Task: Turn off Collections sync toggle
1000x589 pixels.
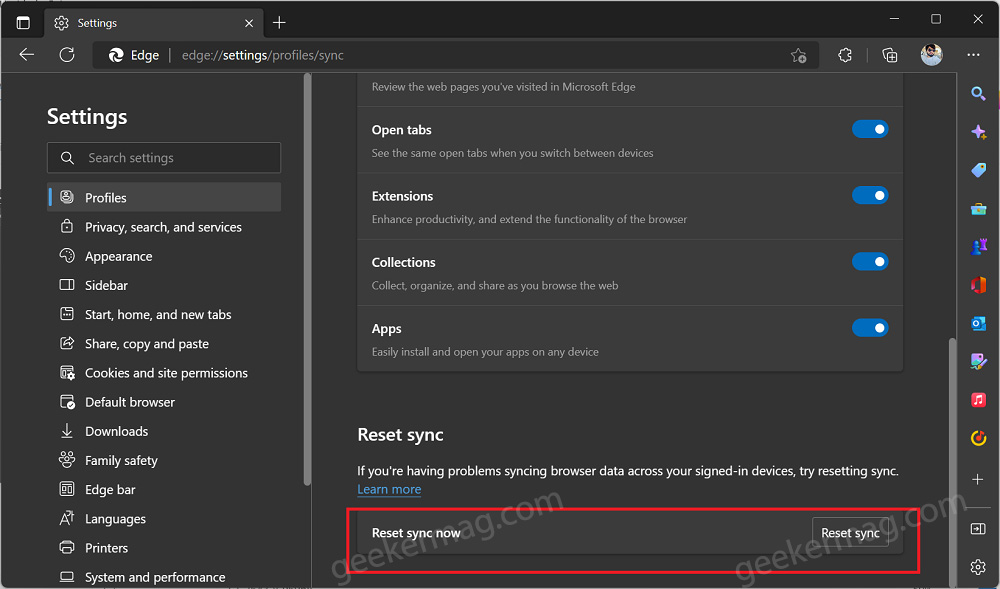Action: tap(870, 262)
